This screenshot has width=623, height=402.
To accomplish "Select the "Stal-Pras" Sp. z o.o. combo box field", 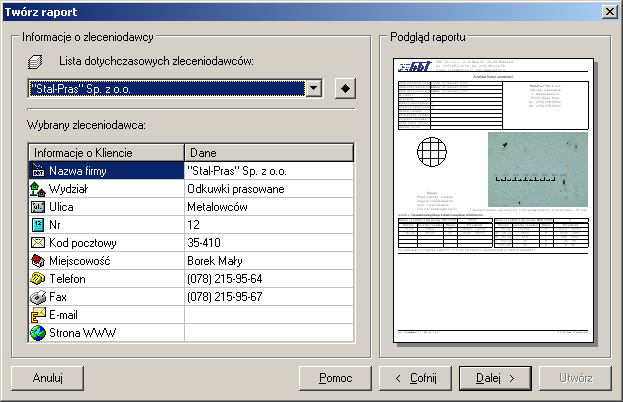I will click(x=175, y=89).
